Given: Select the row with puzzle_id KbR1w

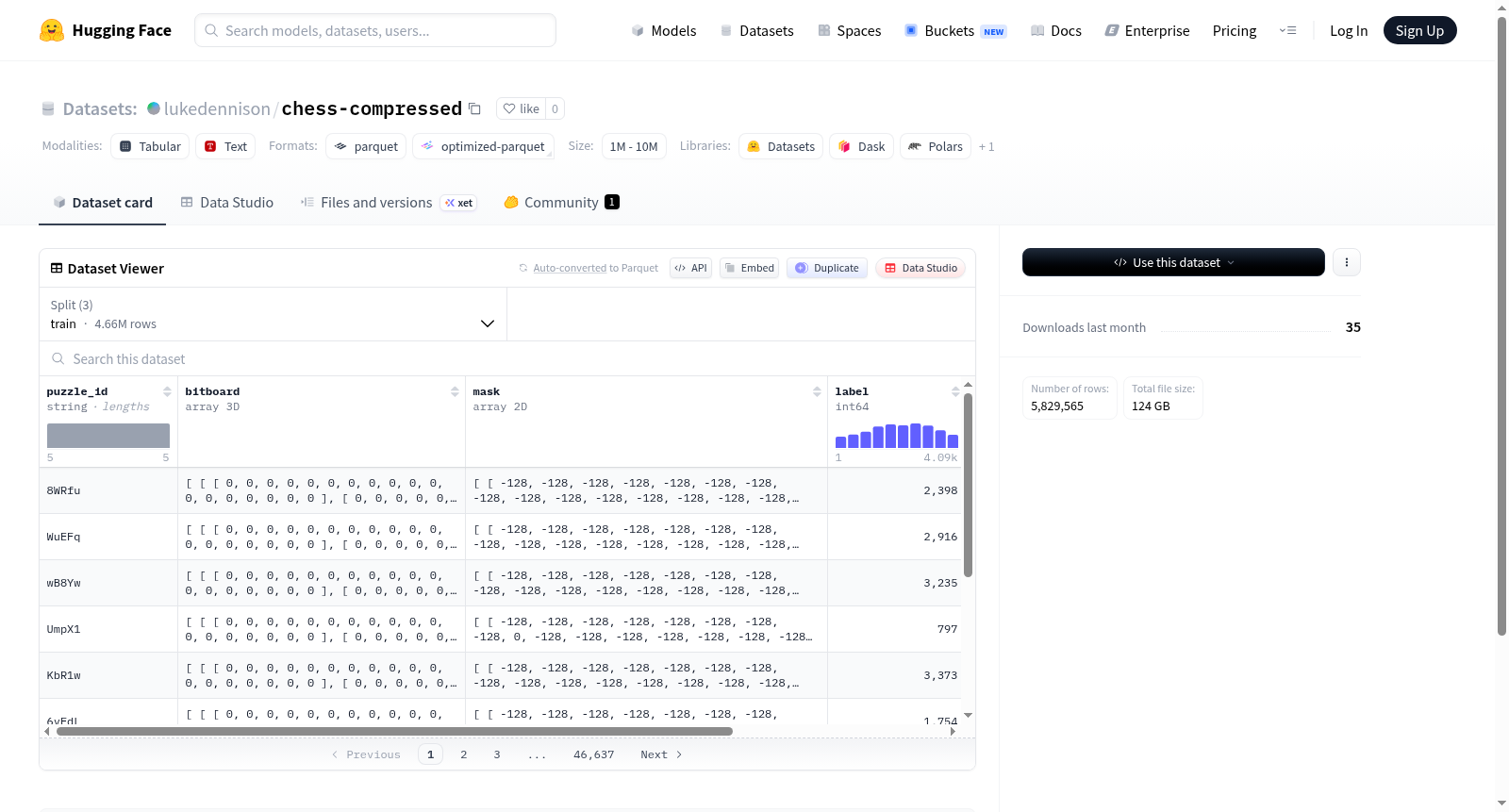Looking at the screenshot, I should coord(500,675).
